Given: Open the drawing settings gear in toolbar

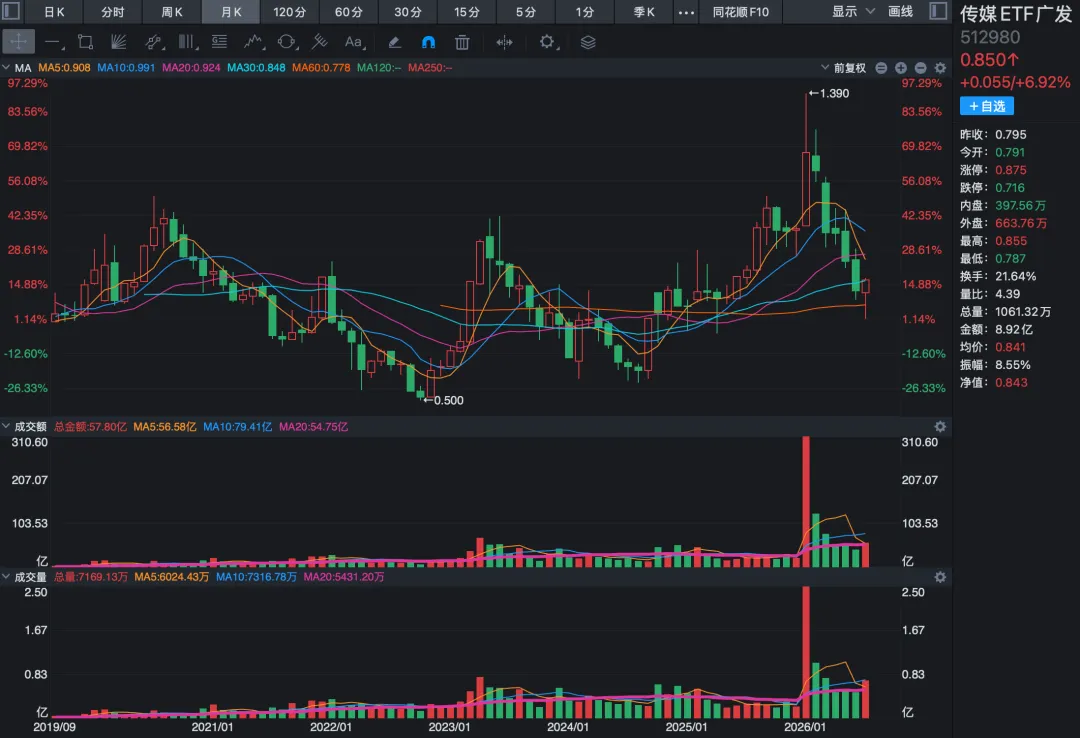Looking at the screenshot, I should tap(548, 42).
